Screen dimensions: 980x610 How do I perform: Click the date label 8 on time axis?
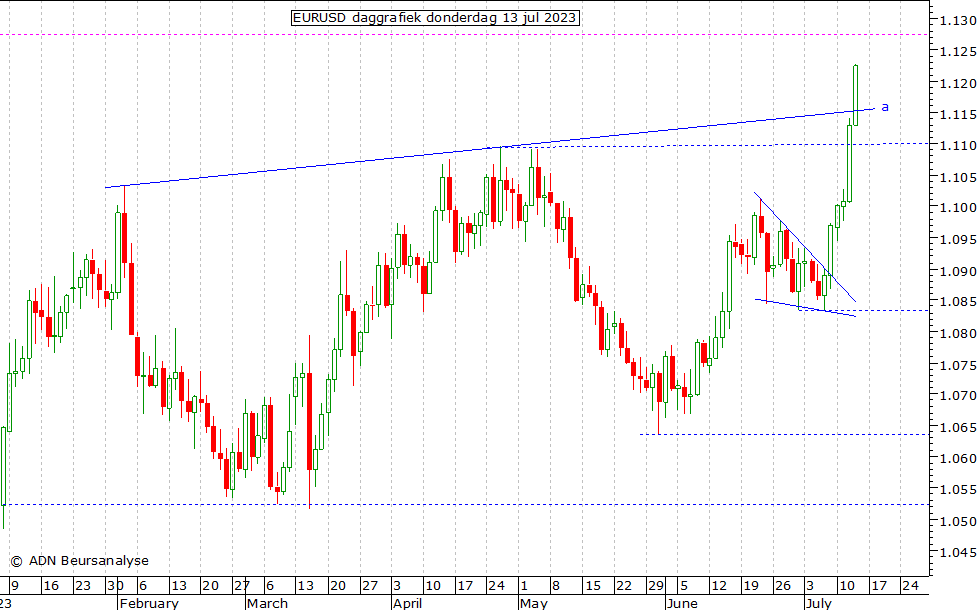(556, 586)
